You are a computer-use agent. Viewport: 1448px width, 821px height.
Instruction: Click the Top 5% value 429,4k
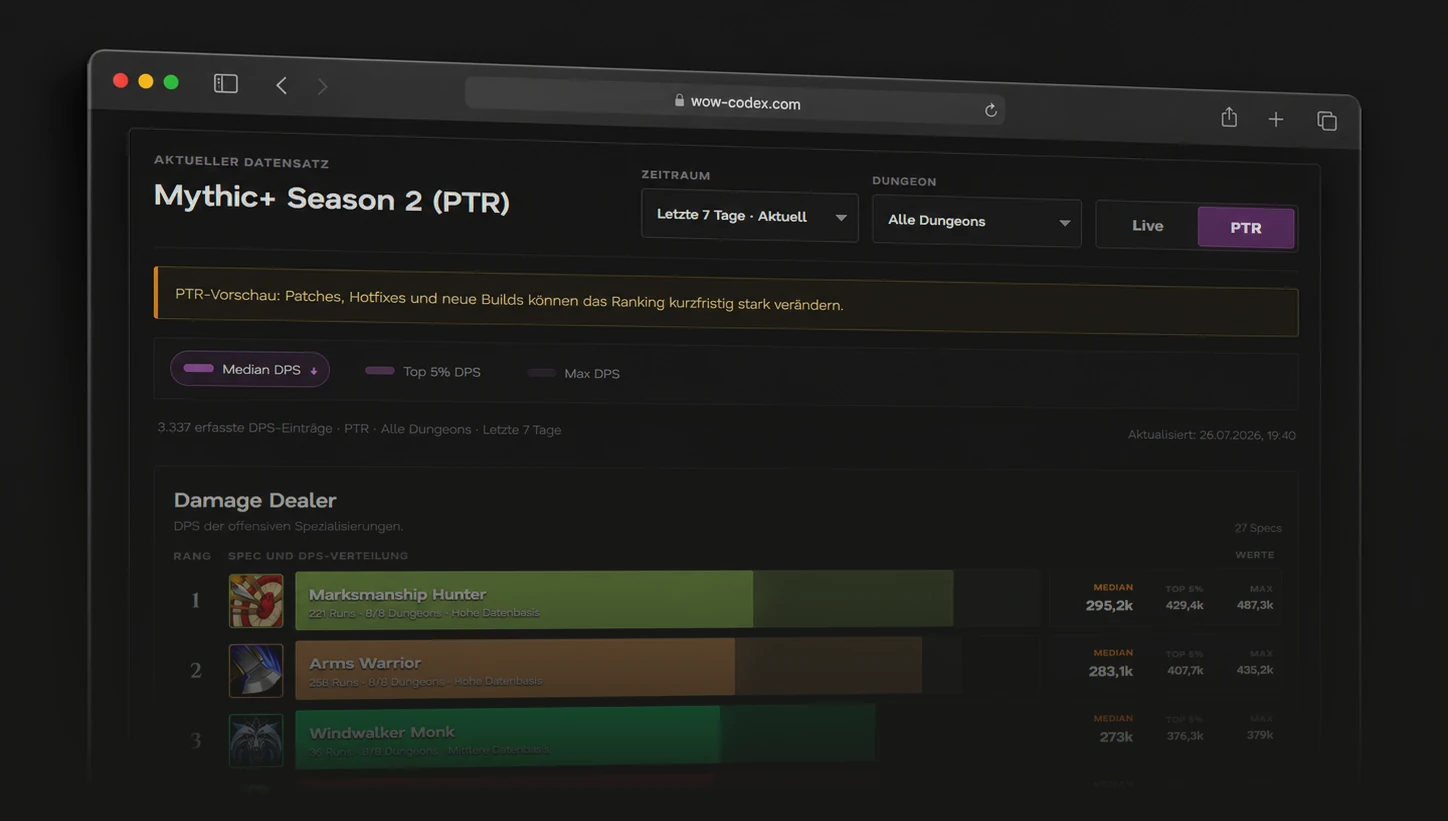[1185, 605]
